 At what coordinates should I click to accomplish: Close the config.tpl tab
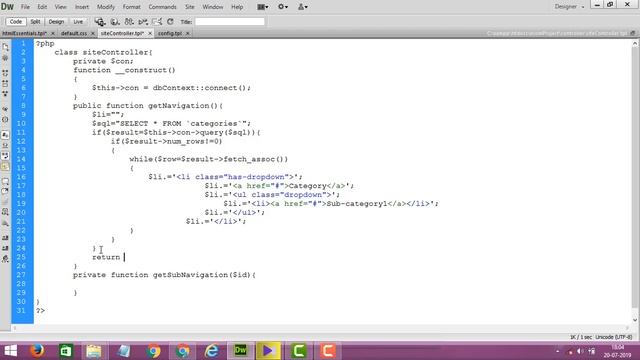(187, 33)
